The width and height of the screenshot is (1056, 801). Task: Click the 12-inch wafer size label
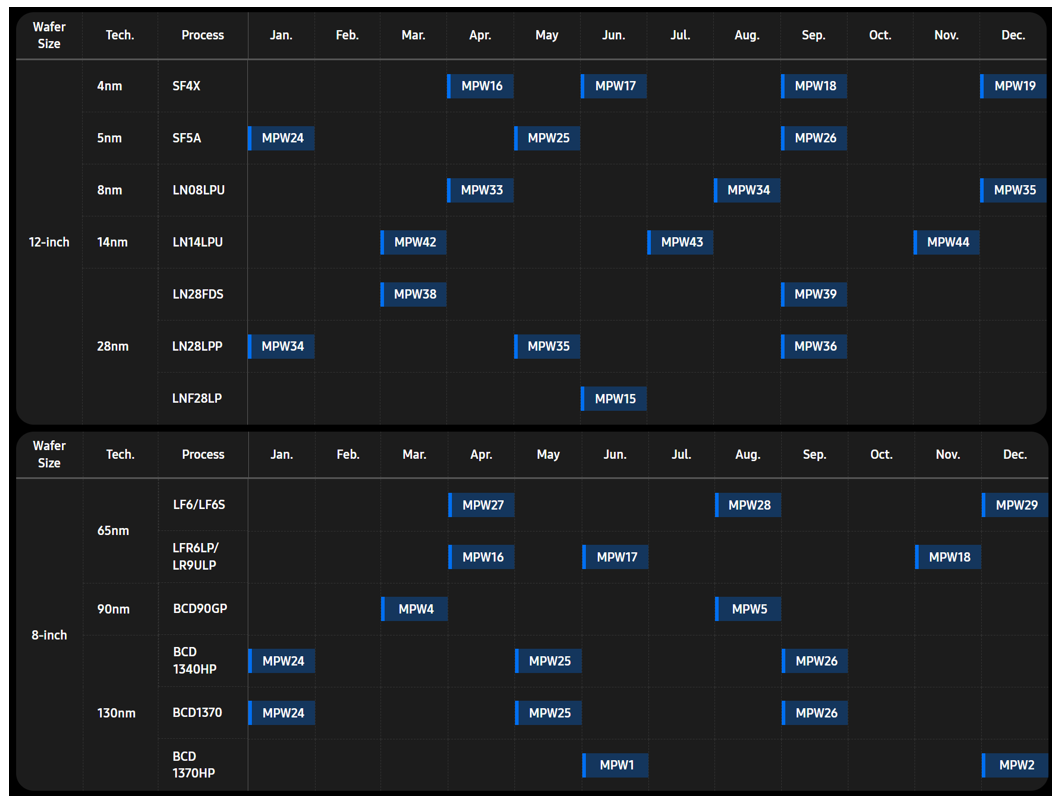click(49, 243)
